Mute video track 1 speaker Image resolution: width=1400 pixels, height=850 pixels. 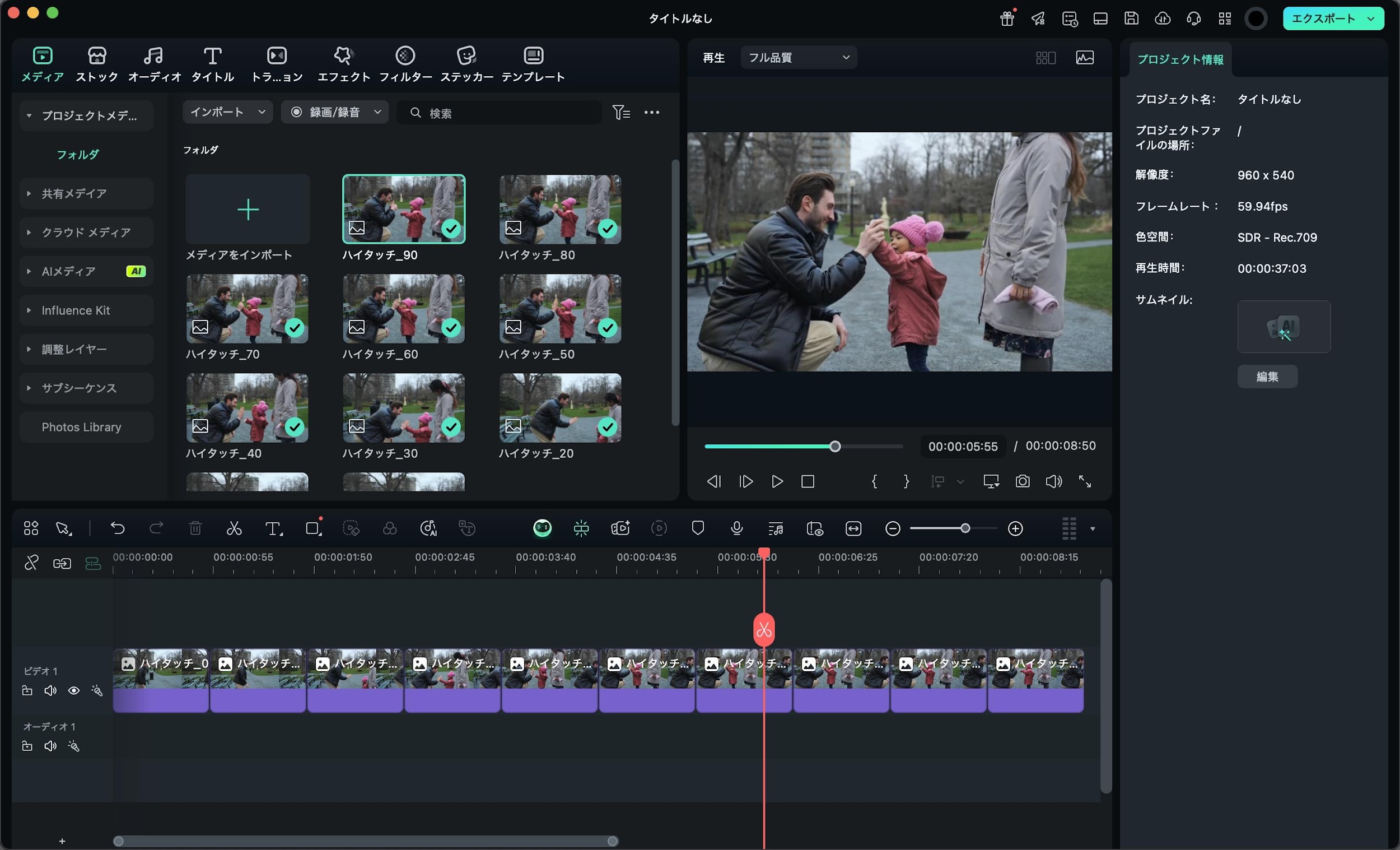50,690
